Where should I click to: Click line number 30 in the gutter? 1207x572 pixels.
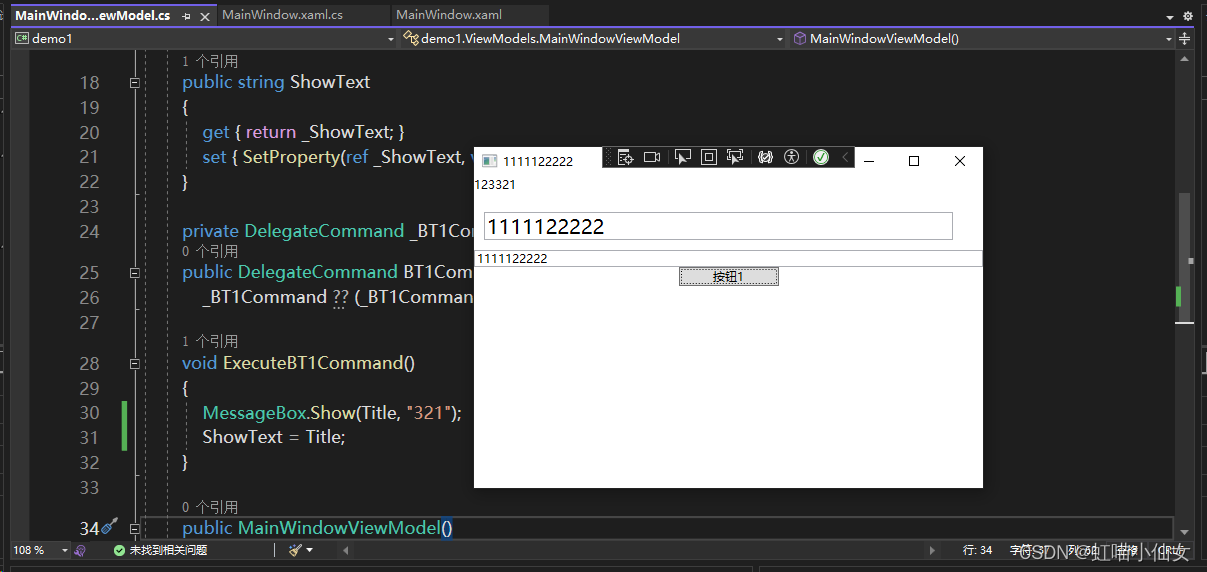(x=89, y=413)
